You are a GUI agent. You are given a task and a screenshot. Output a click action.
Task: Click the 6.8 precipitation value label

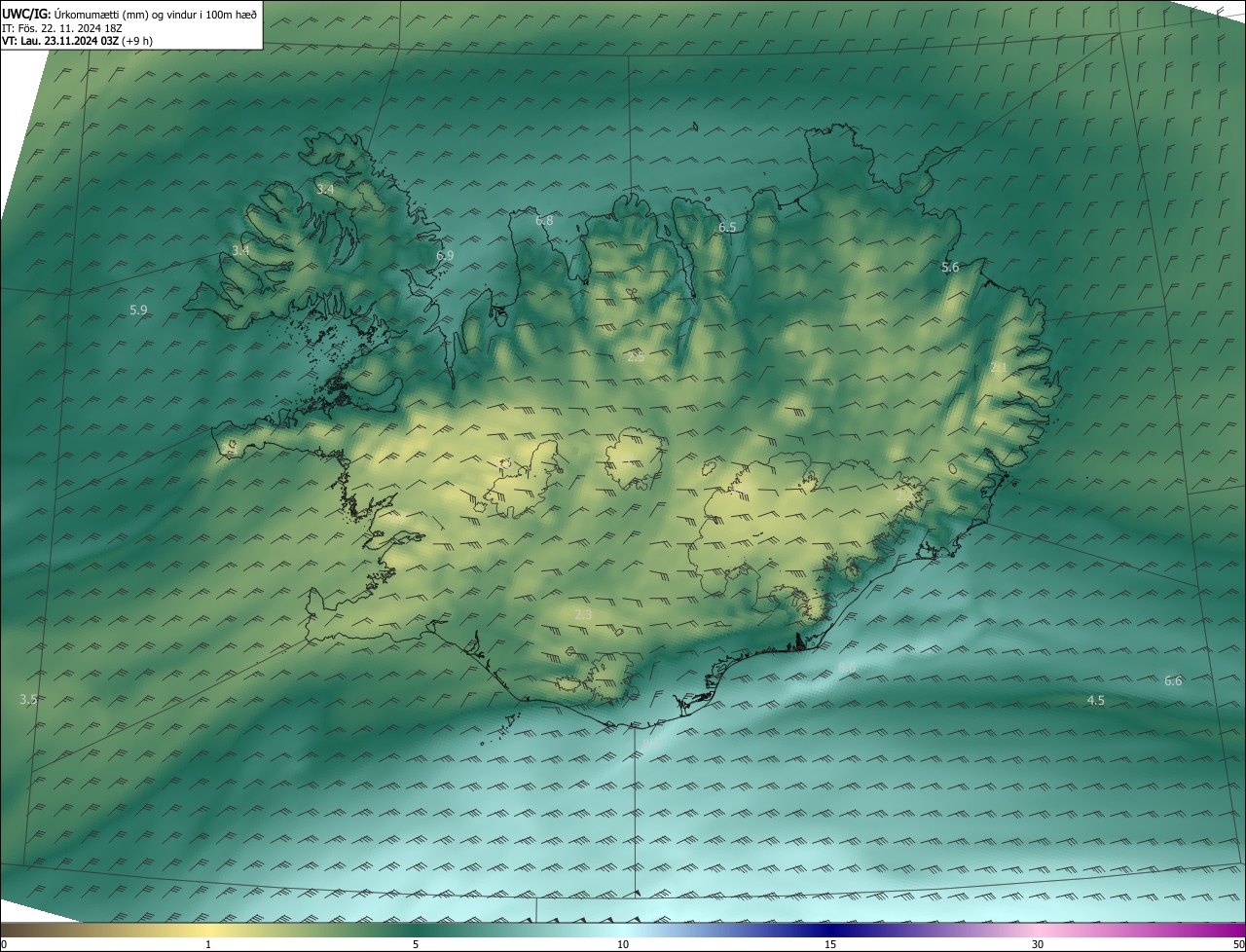coord(544,221)
